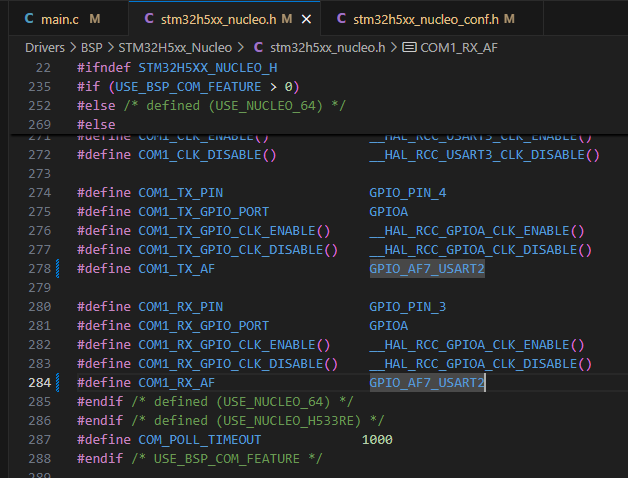Click COM1_RX_GPIO_CLK_ENABLE() macro name
Viewport: 628px width, 478px height.
coord(234,345)
